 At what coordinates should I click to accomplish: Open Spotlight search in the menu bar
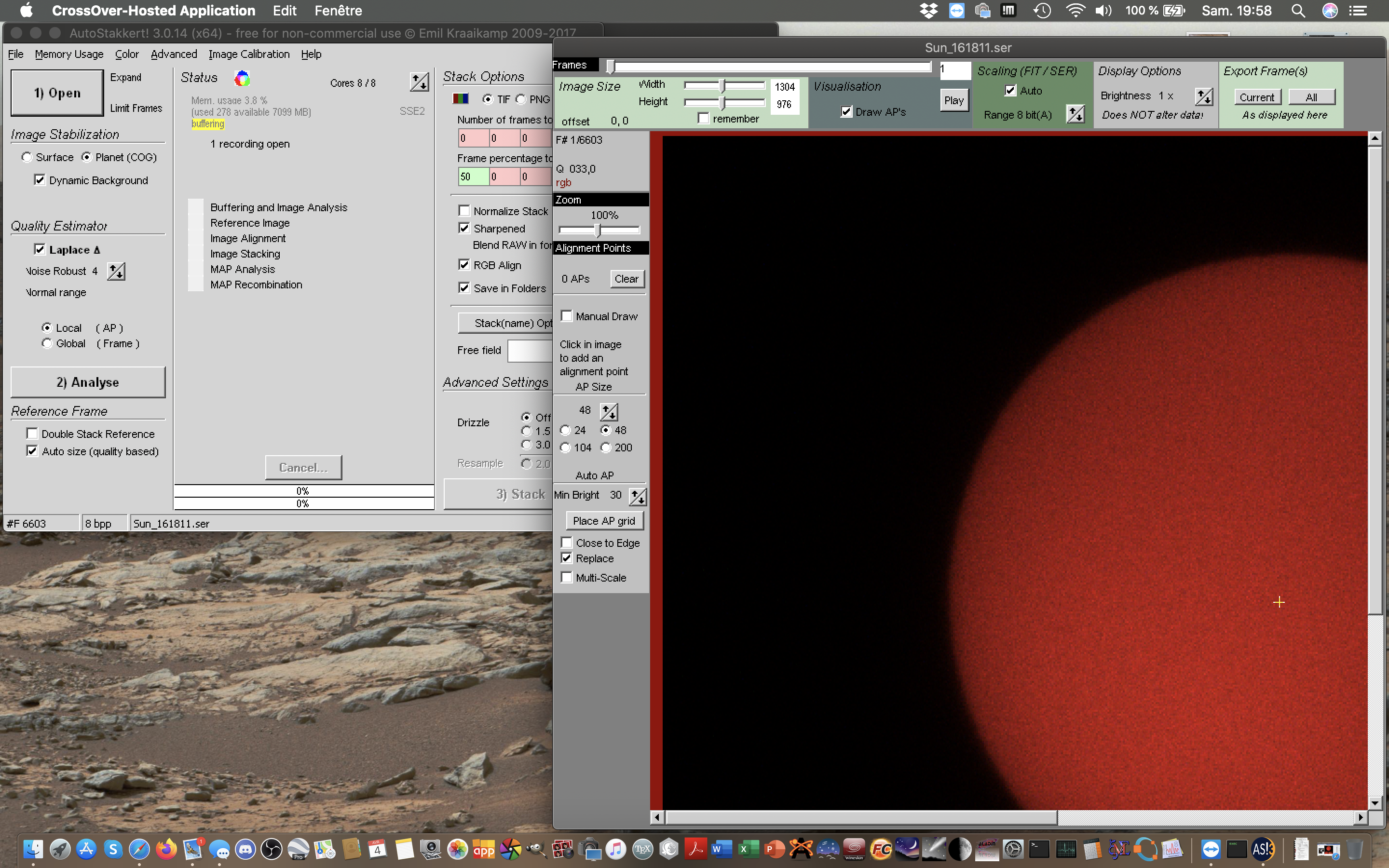(x=1298, y=11)
